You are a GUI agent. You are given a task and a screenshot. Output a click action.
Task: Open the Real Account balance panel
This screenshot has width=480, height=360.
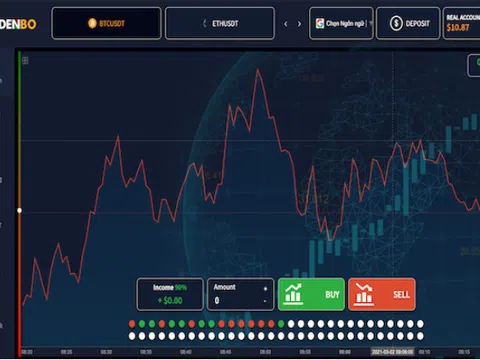462,23
